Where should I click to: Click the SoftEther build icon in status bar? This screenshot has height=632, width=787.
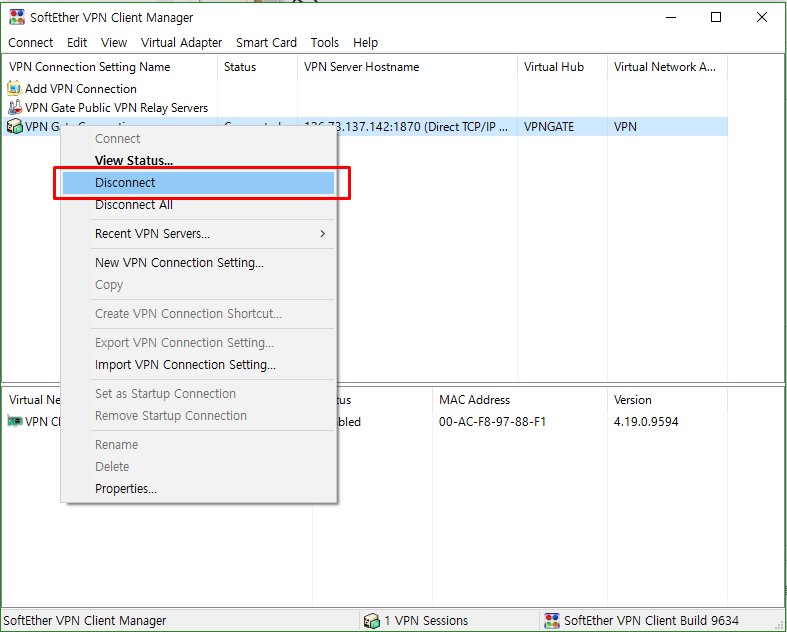552,621
